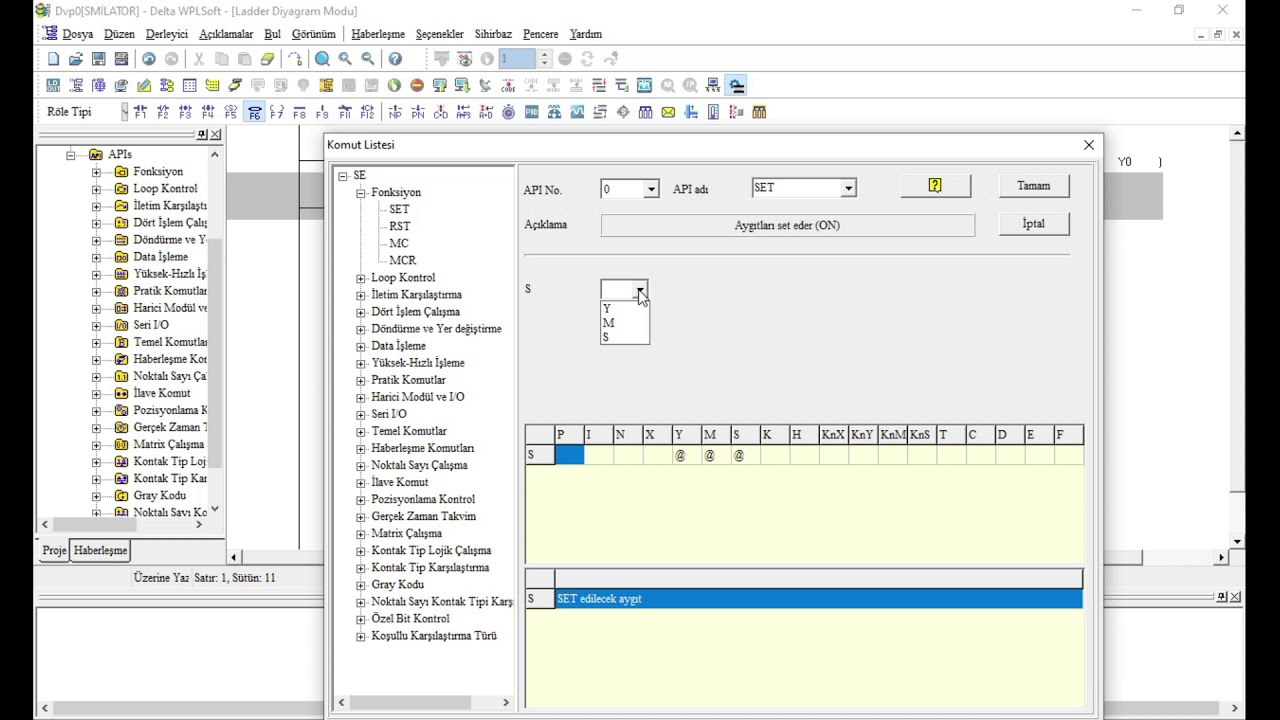Click the PID instruction toolbar icon
This screenshot has width=1280, height=720.
(531, 112)
